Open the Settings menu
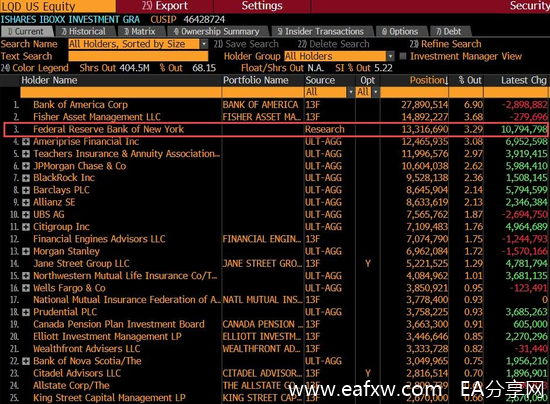The height and width of the screenshot is (404, 550). click(x=262, y=6)
